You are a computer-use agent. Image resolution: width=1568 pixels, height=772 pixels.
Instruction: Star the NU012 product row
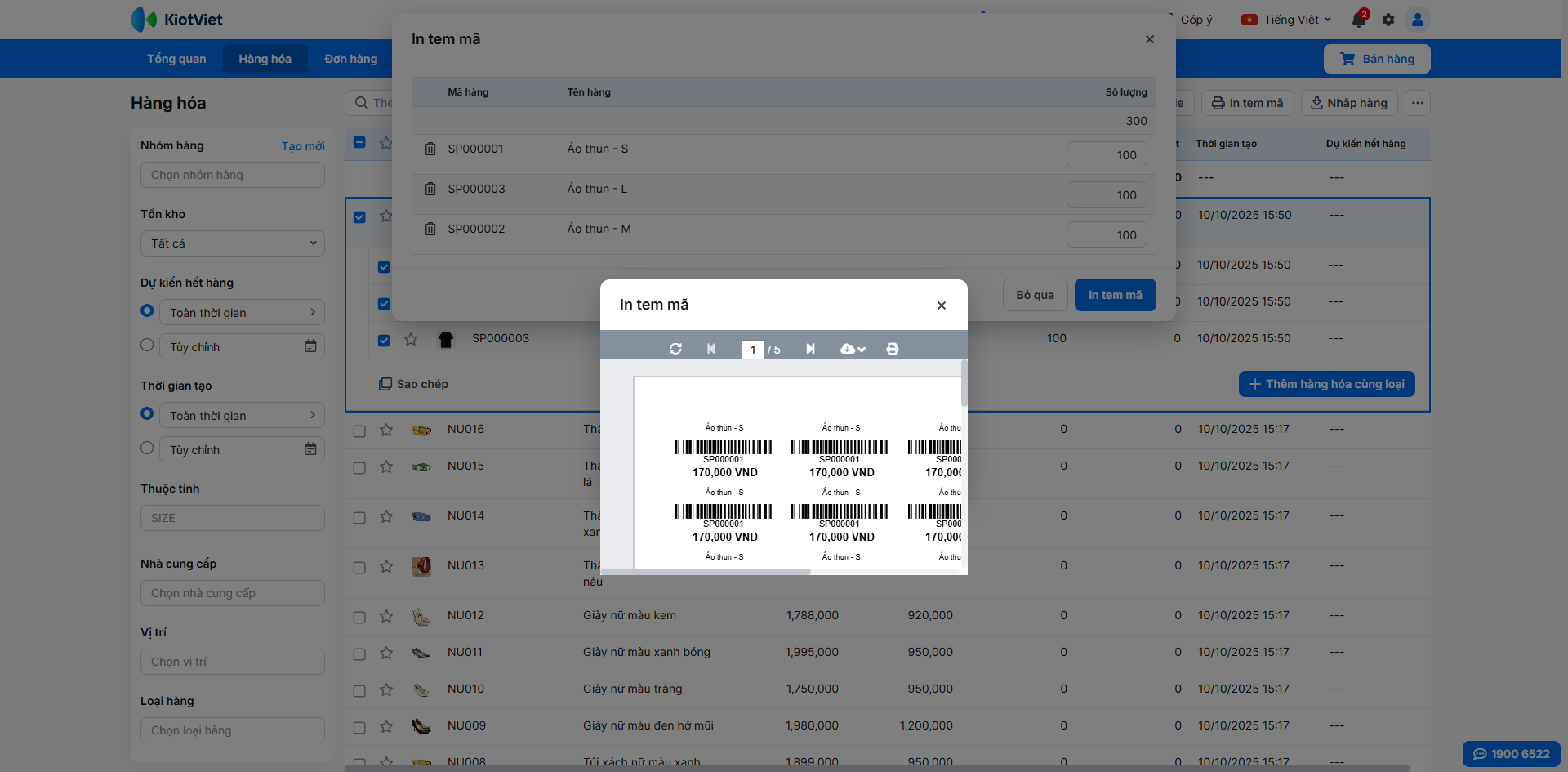coord(386,616)
